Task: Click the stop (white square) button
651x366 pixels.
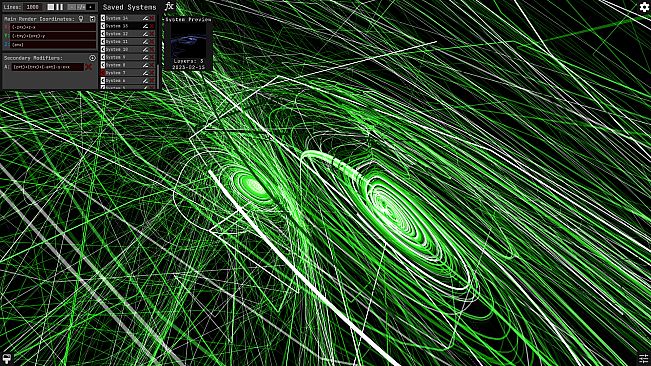Action: click(x=51, y=7)
